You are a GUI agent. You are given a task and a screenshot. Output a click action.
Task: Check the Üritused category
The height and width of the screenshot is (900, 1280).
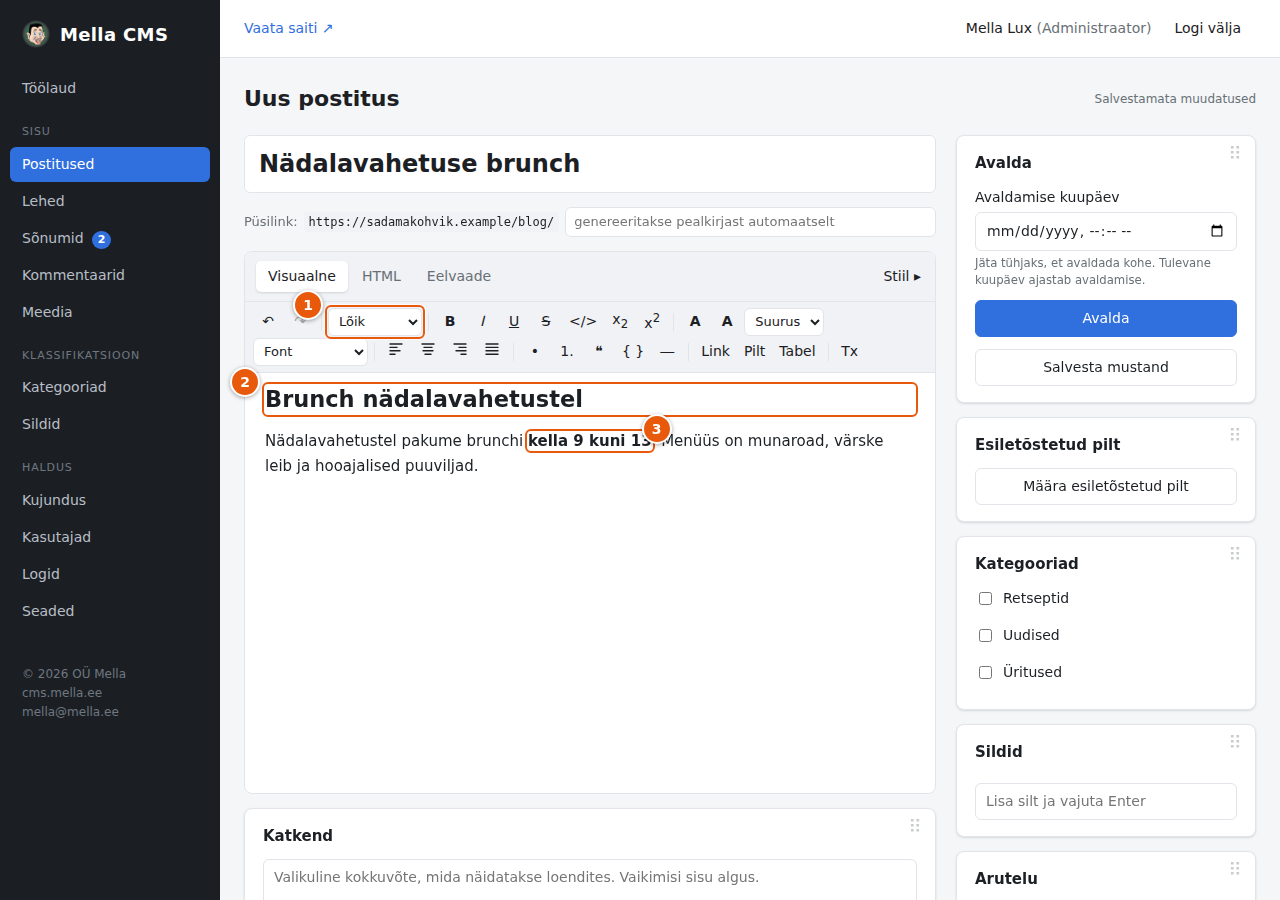(985, 672)
